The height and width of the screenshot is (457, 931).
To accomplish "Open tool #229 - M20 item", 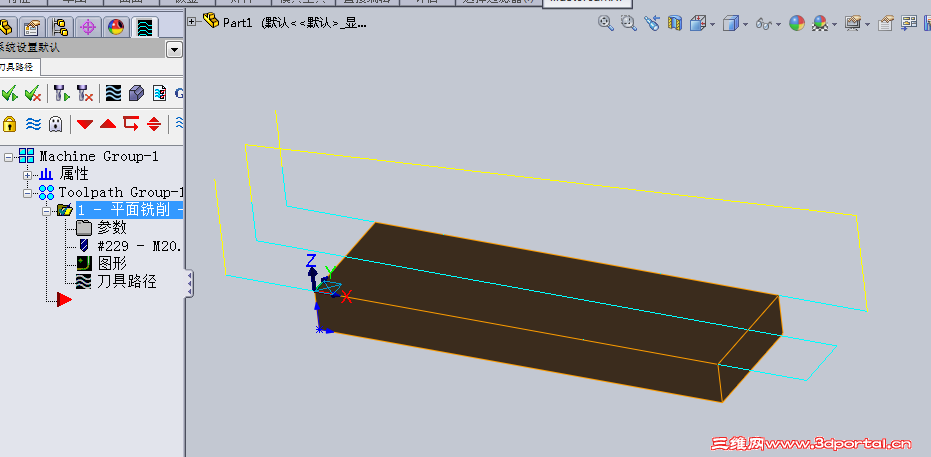I will [x=139, y=246].
